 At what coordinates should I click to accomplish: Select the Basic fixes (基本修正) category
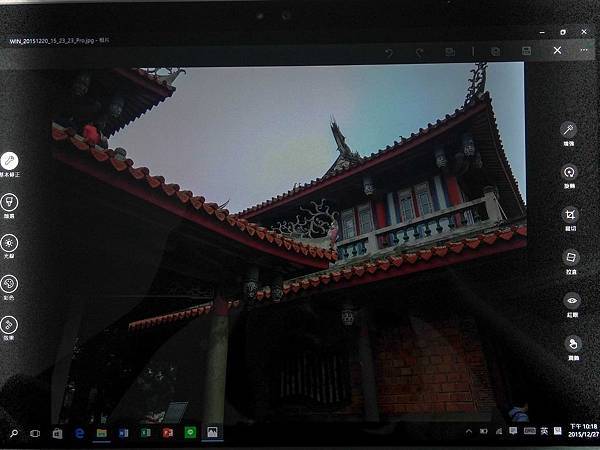click(x=9, y=164)
